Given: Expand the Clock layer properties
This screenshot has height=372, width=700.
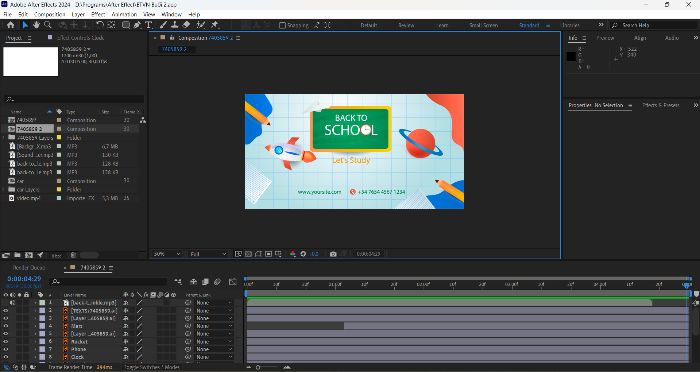Looking at the screenshot, I should (x=35, y=357).
